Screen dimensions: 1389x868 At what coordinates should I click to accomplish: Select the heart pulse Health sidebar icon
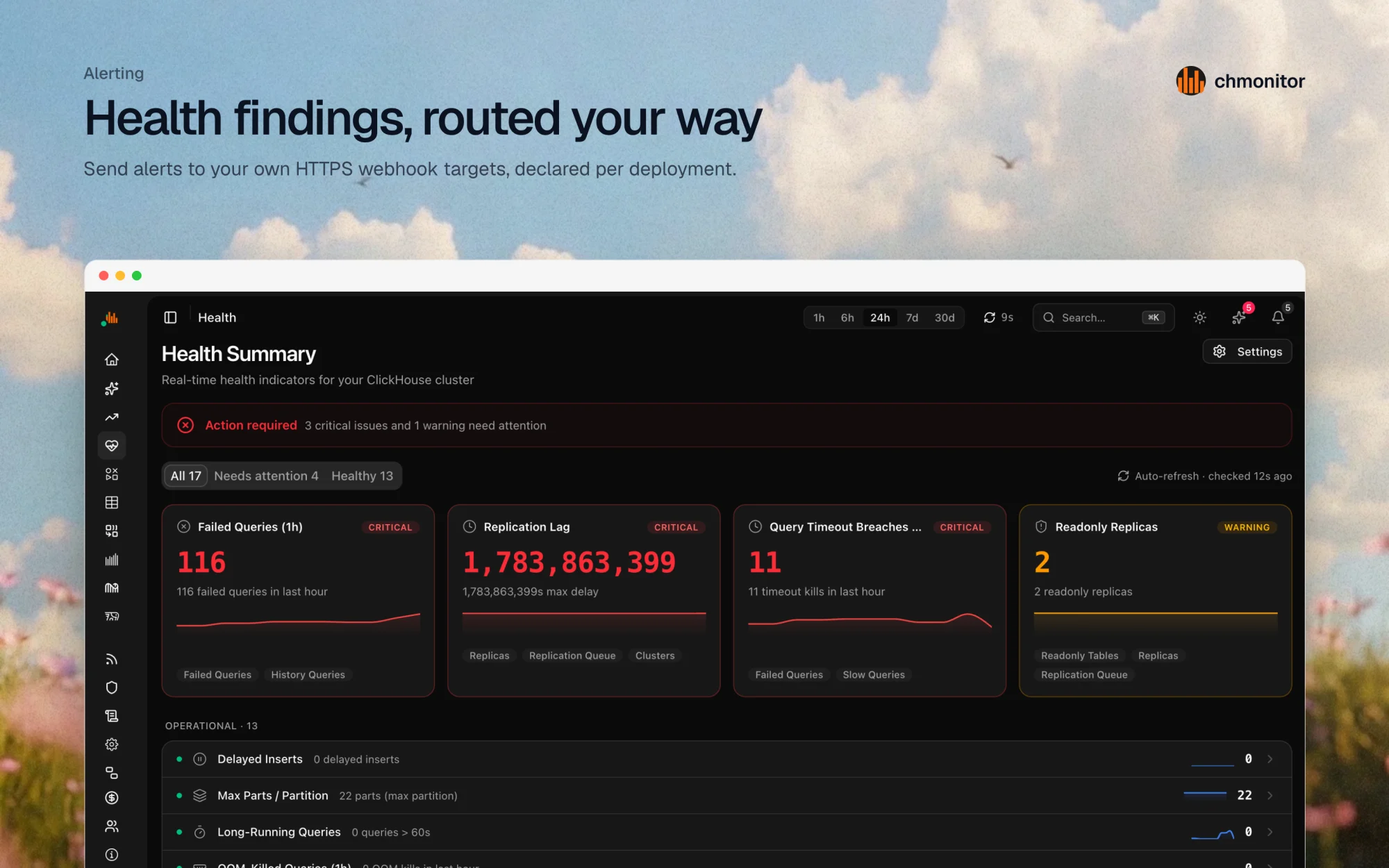click(x=112, y=445)
